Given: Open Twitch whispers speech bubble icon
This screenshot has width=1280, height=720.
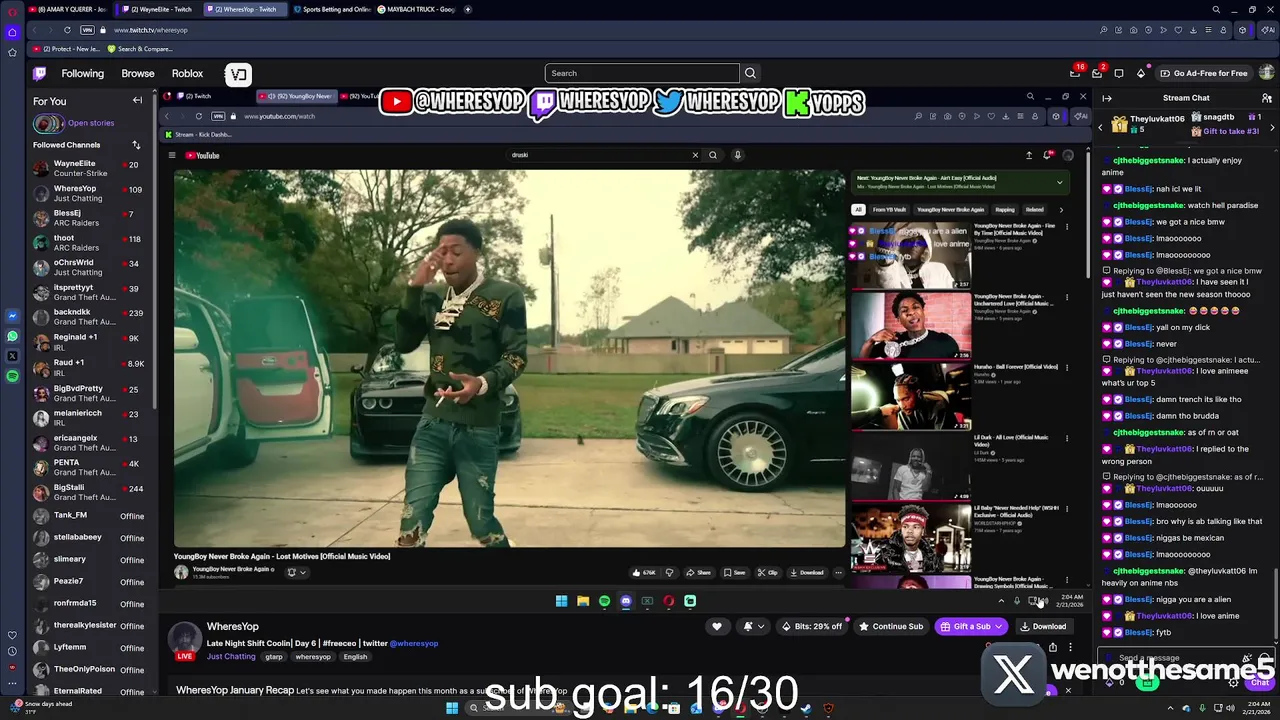Looking at the screenshot, I should 1119,73.
